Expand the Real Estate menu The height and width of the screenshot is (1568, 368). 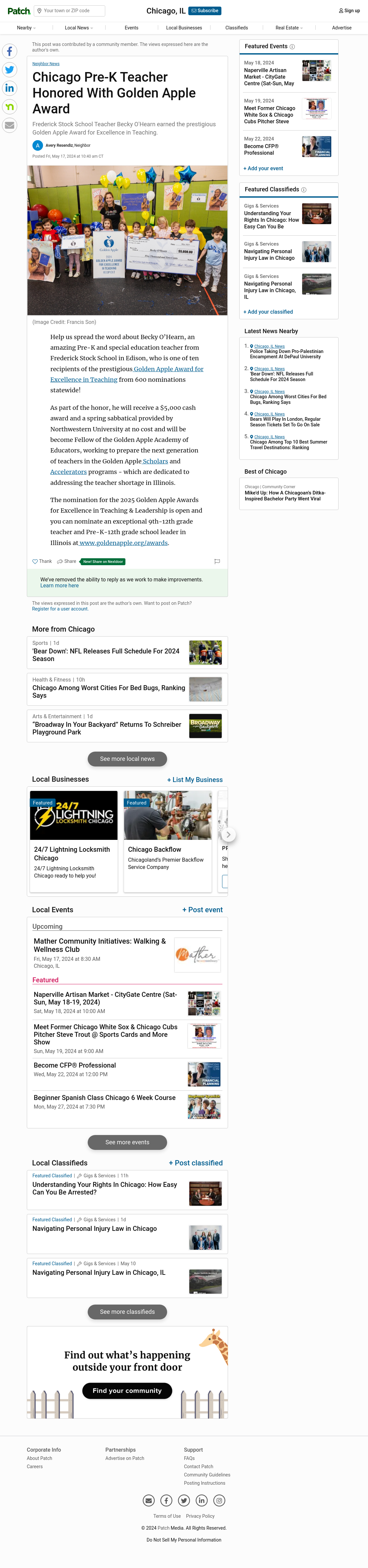pyautogui.click(x=289, y=28)
